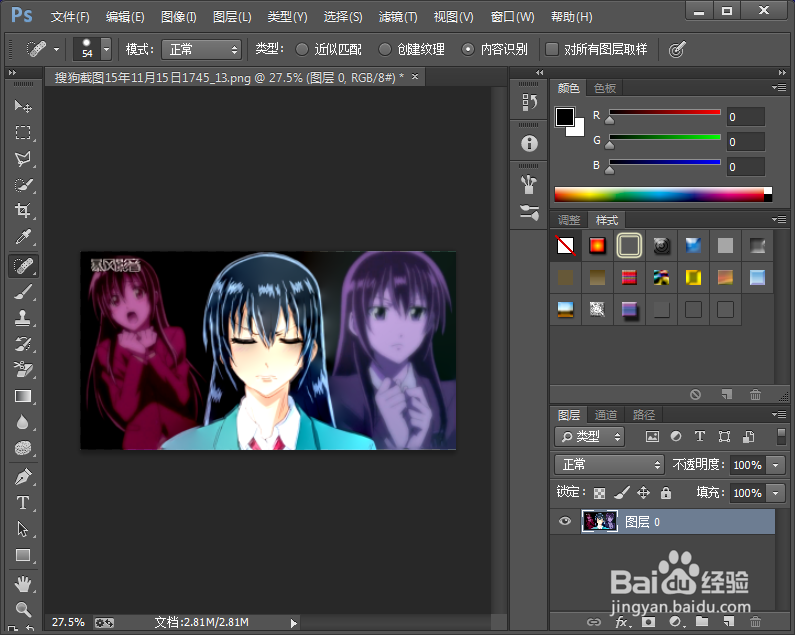Select the History Brush tool
This screenshot has width=795, height=635.
[x=23, y=344]
